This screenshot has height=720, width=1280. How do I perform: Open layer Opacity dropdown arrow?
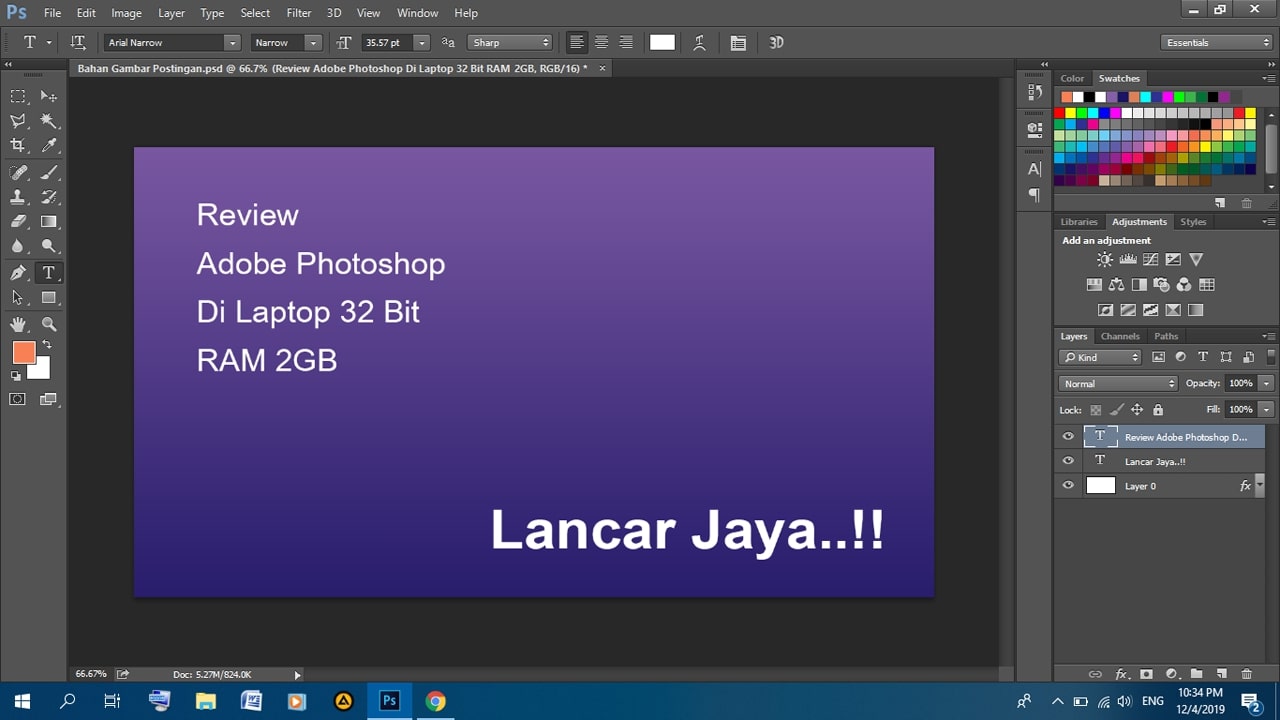coord(1266,383)
